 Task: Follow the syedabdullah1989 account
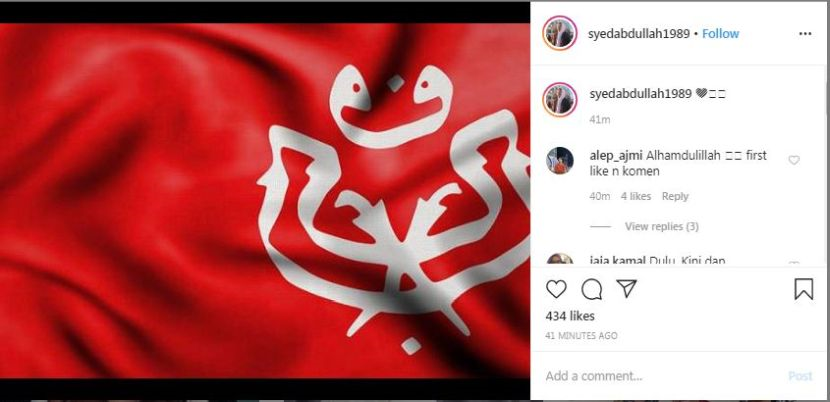(720, 34)
